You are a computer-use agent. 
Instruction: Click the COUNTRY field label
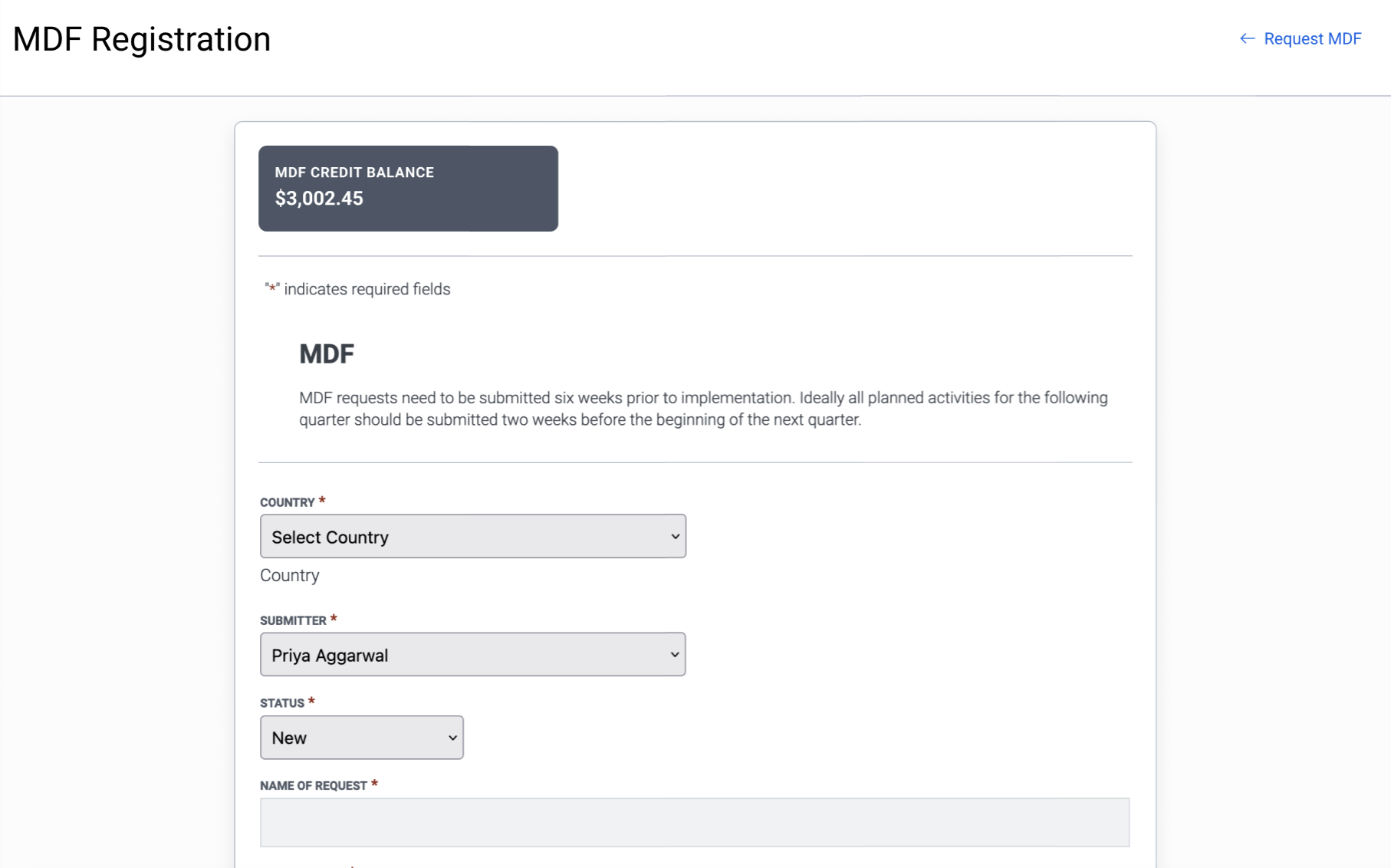pos(288,502)
